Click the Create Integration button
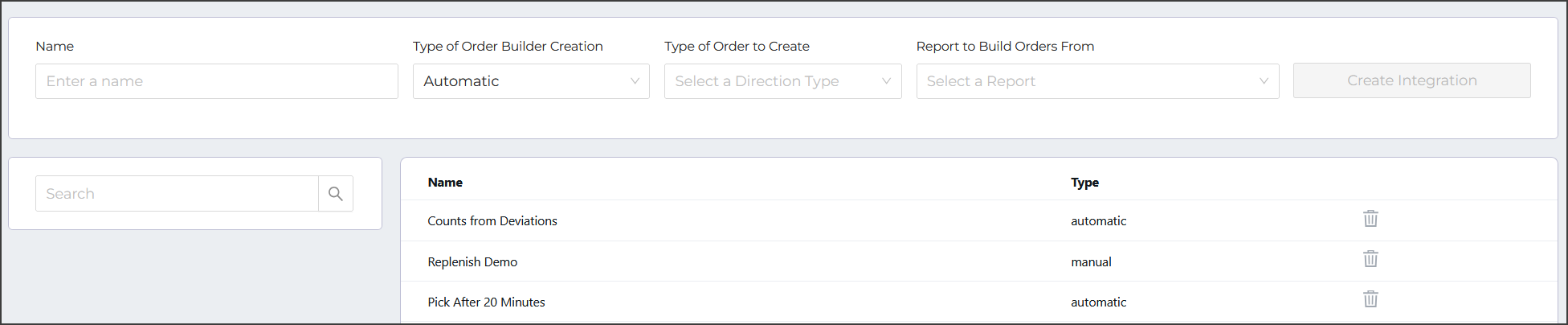The height and width of the screenshot is (325, 1568). pyautogui.click(x=1412, y=80)
